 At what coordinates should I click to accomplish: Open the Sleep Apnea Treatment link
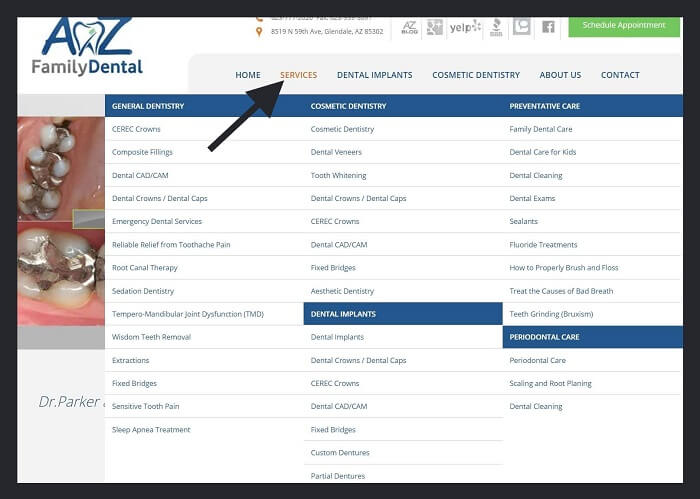pos(151,429)
